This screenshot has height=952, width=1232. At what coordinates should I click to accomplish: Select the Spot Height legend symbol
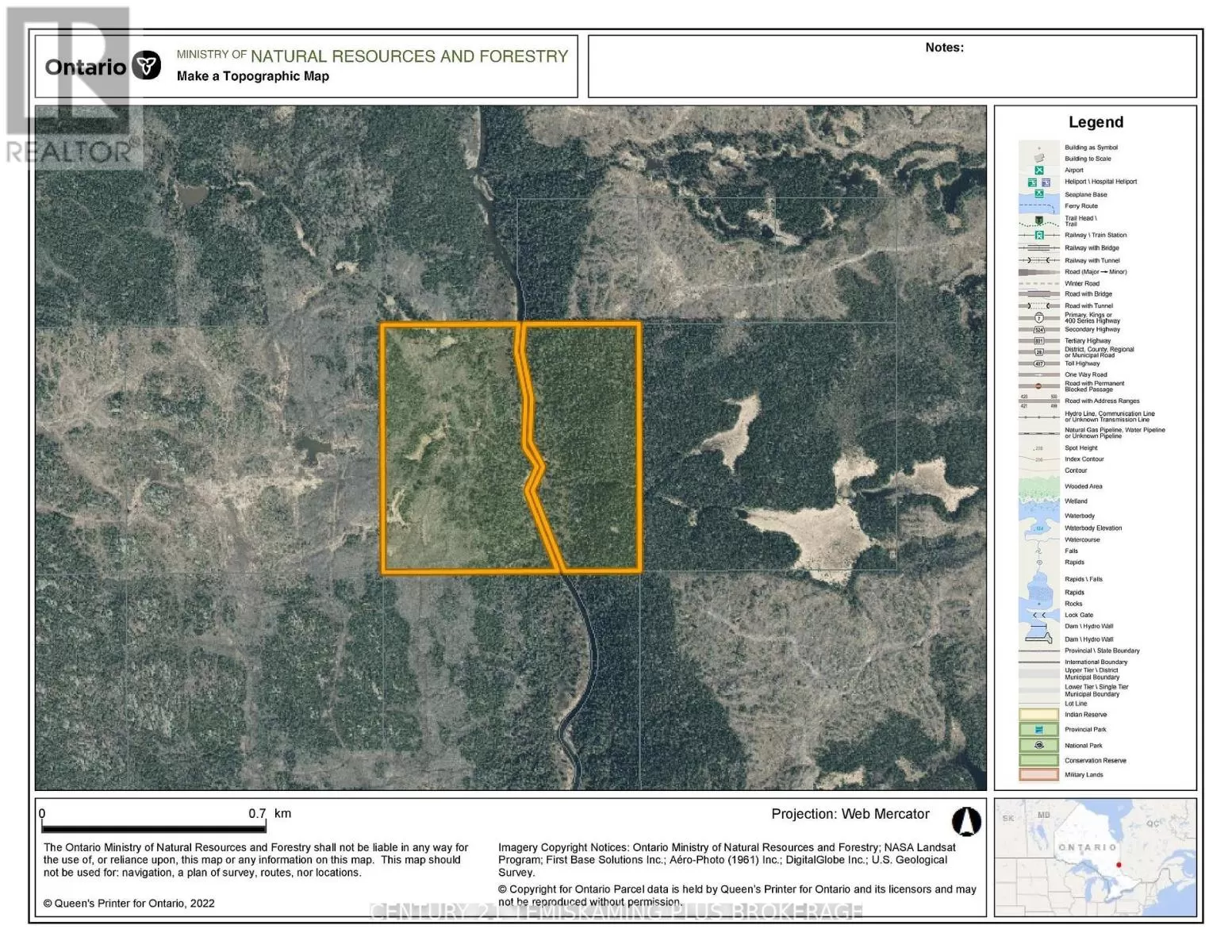1037,447
